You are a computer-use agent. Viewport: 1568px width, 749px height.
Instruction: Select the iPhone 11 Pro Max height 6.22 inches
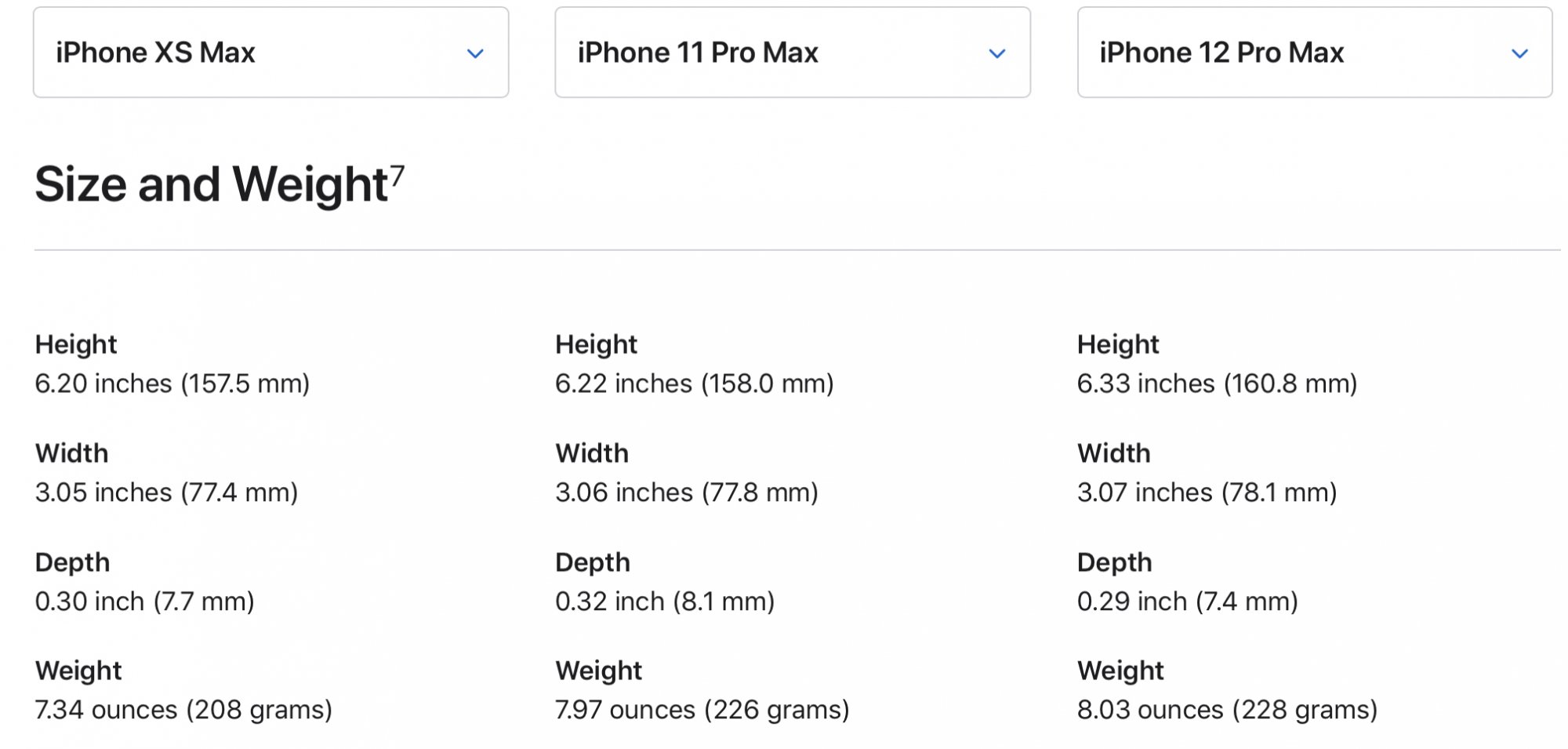(695, 384)
